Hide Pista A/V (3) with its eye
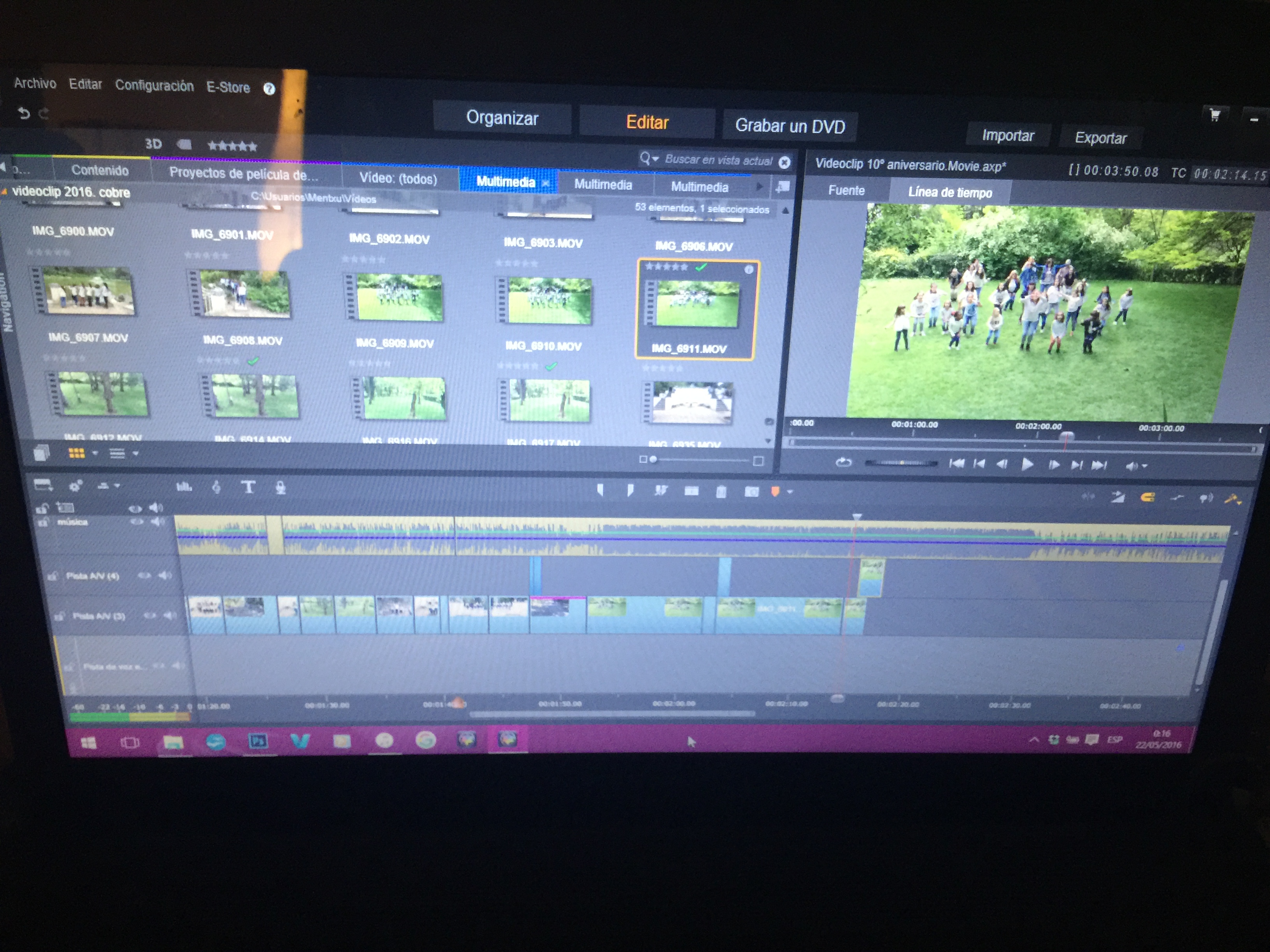The image size is (1270, 952). pyautogui.click(x=151, y=616)
